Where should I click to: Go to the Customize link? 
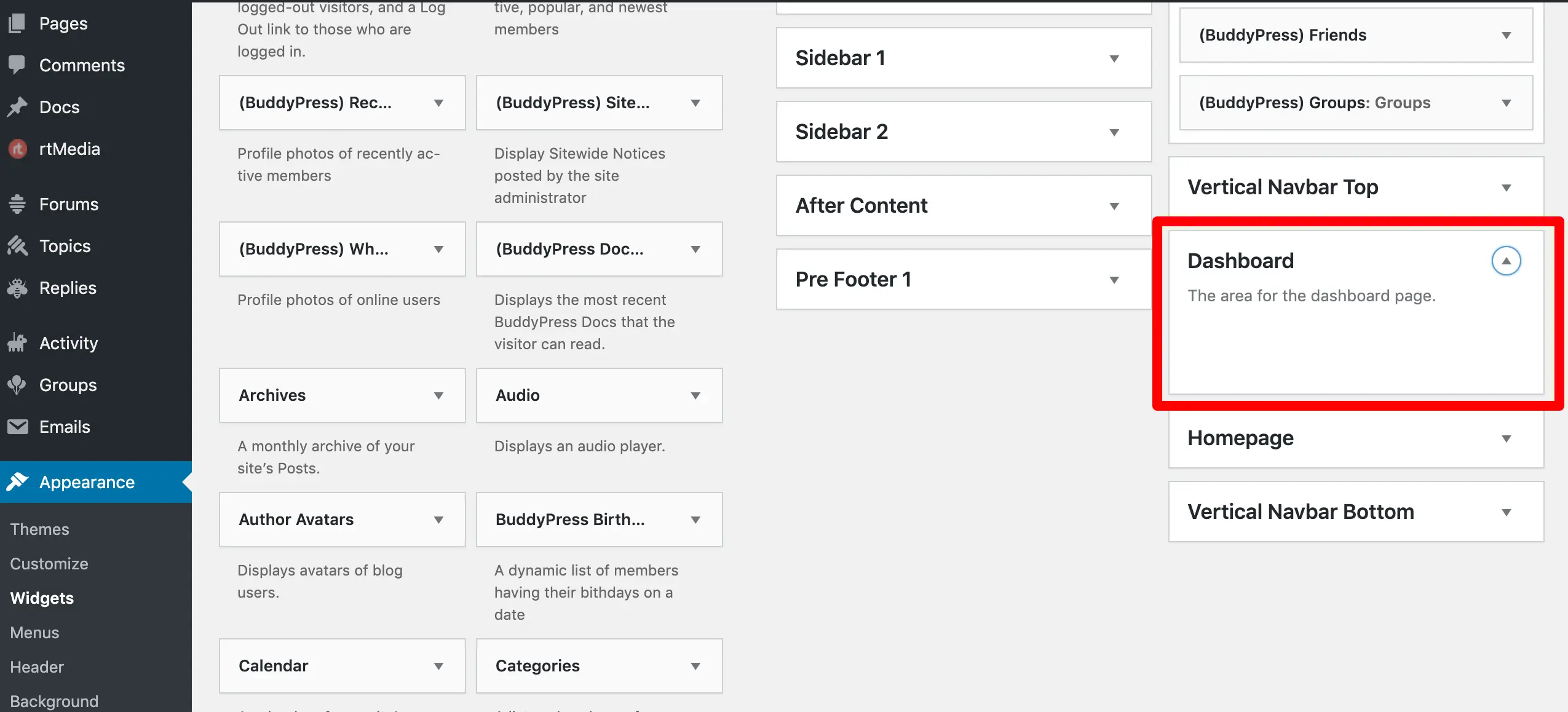pos(49,564)
